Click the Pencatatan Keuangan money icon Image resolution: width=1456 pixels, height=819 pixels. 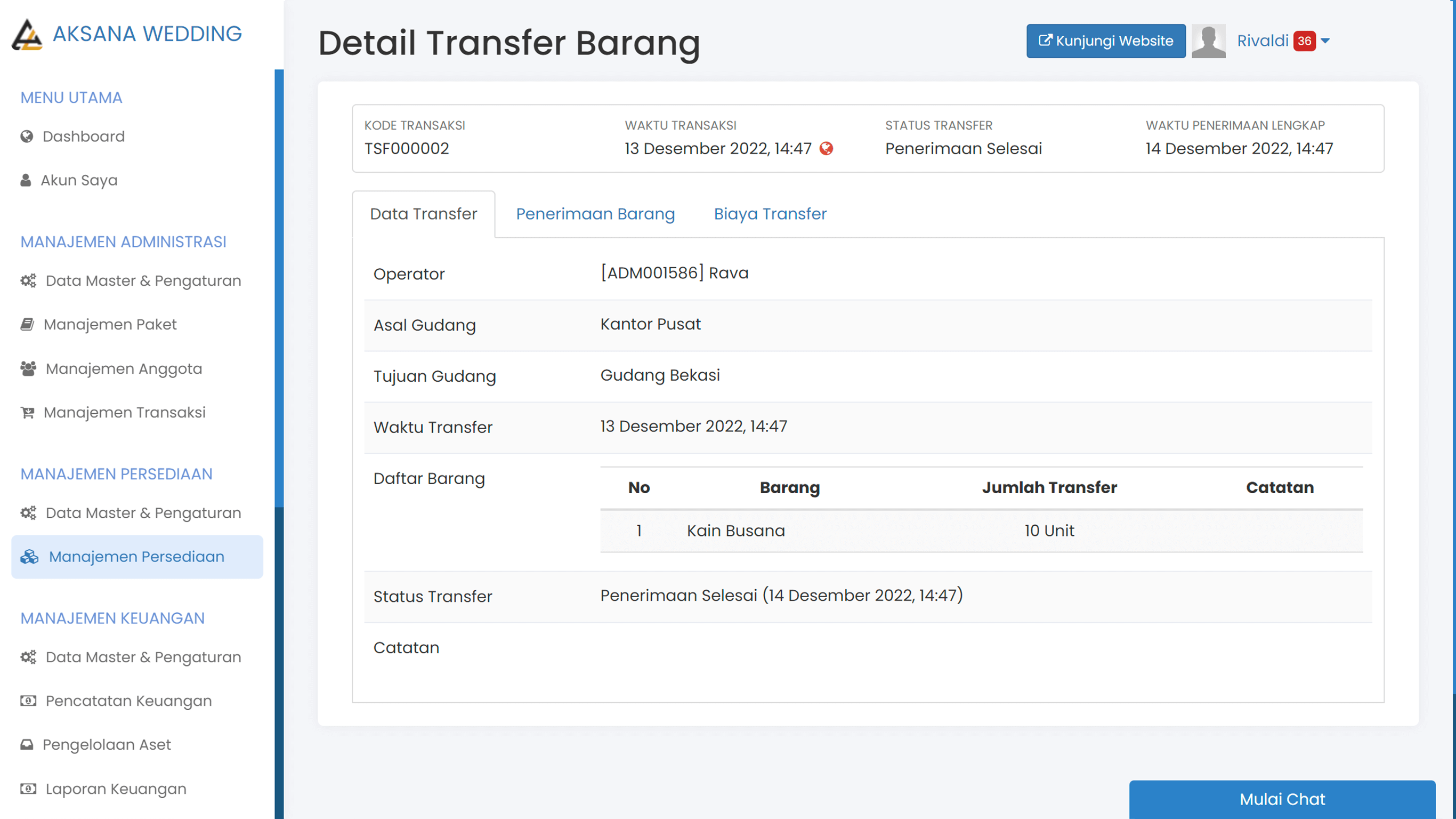(27, 701)
